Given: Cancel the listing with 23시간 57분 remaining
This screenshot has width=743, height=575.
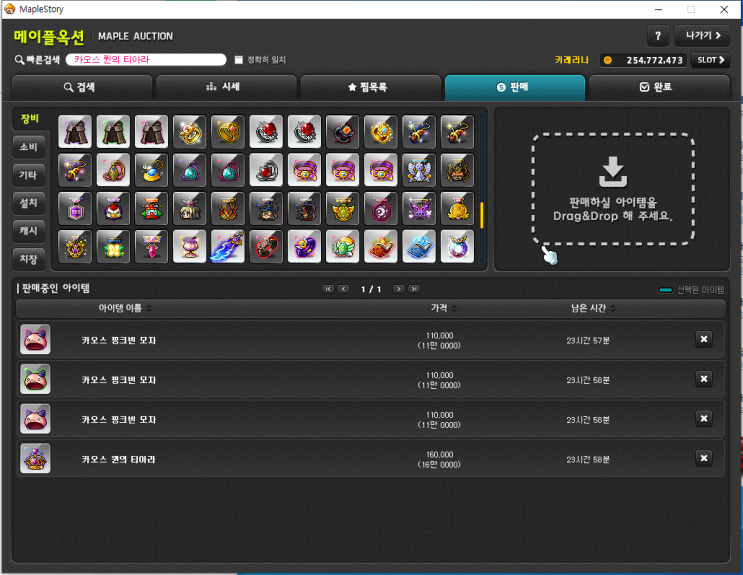Looking at the screenshot, I should point(704,339).
